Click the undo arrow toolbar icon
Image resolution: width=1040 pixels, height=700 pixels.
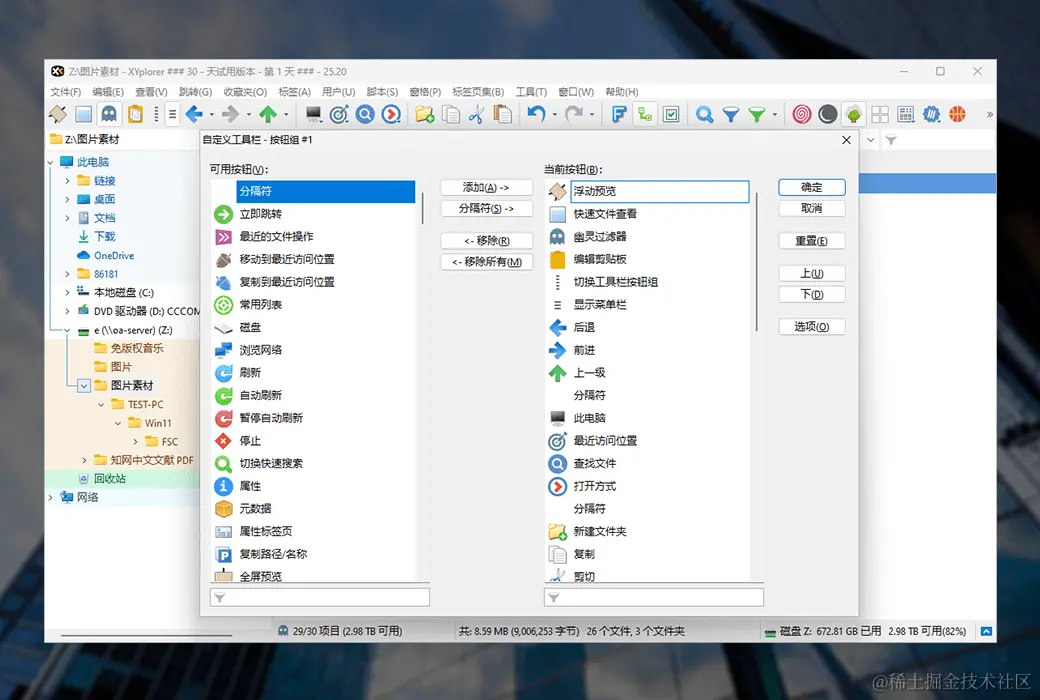536,114
